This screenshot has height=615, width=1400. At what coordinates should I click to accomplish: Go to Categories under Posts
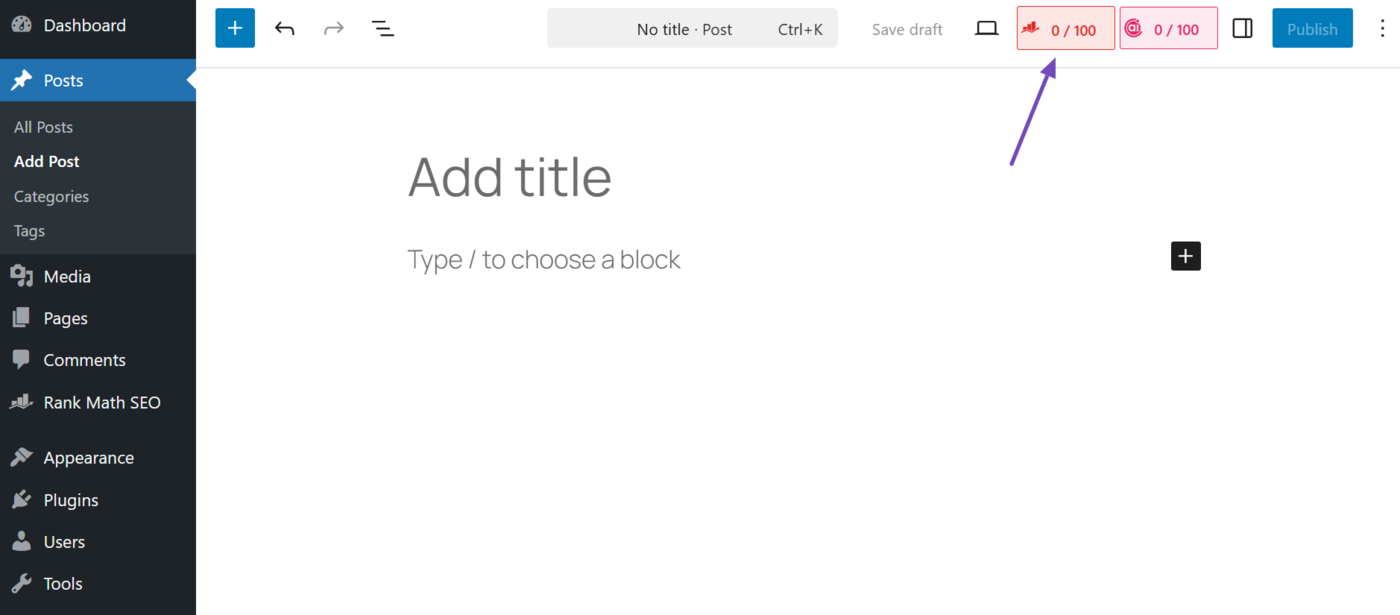(x=51, y=196)
